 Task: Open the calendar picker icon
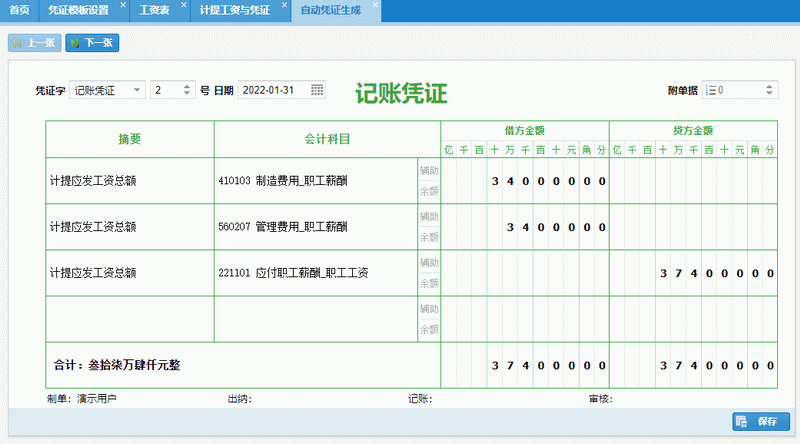[x=317, y=90]
